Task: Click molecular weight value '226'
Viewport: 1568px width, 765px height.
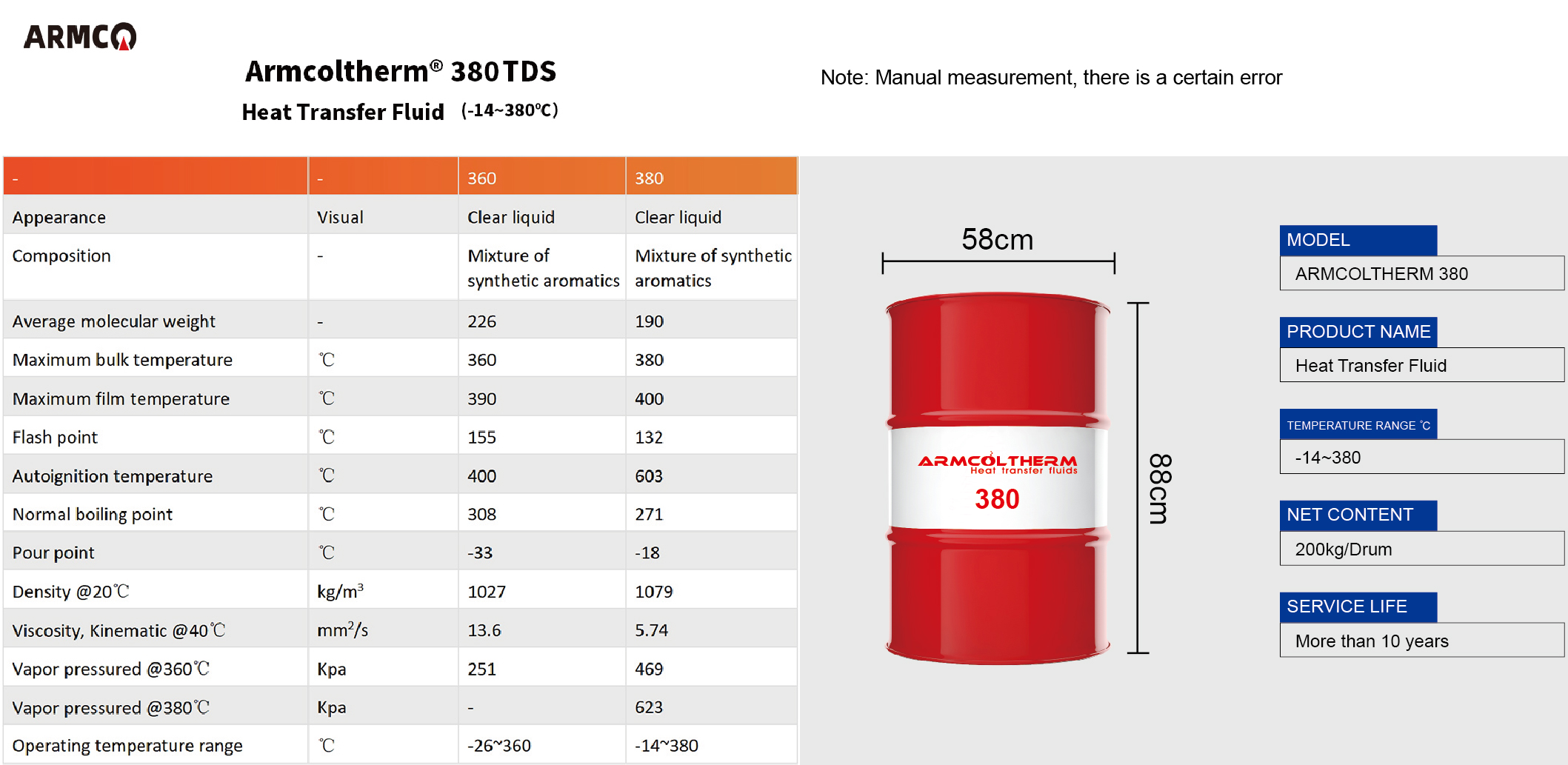Action: tap(481, 321)
